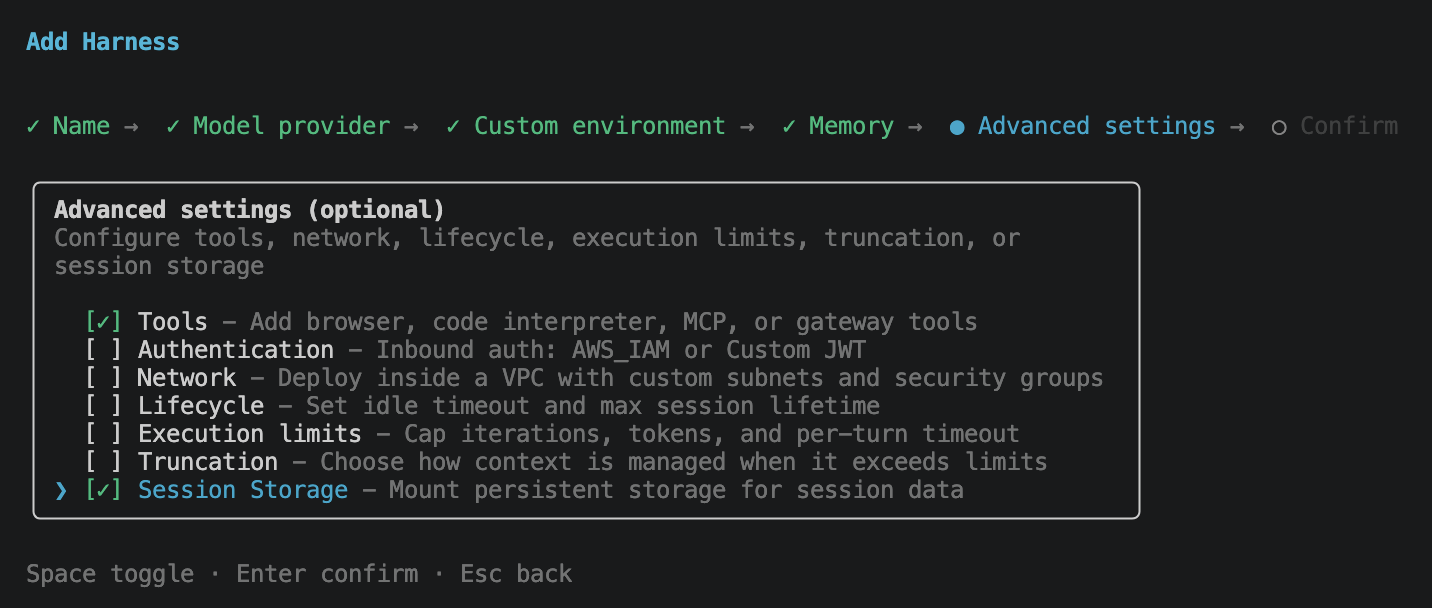The image size is (1432, 608).
Task: Enable the Authentication checkbox
Action: point(105,349)
